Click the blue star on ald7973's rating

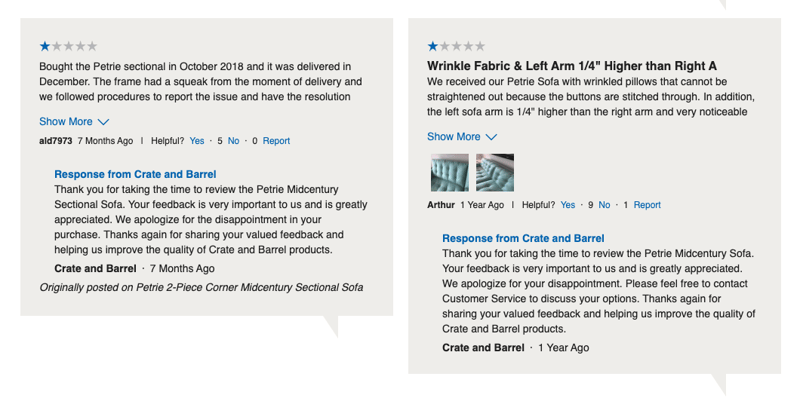click(x=45, y=46)
